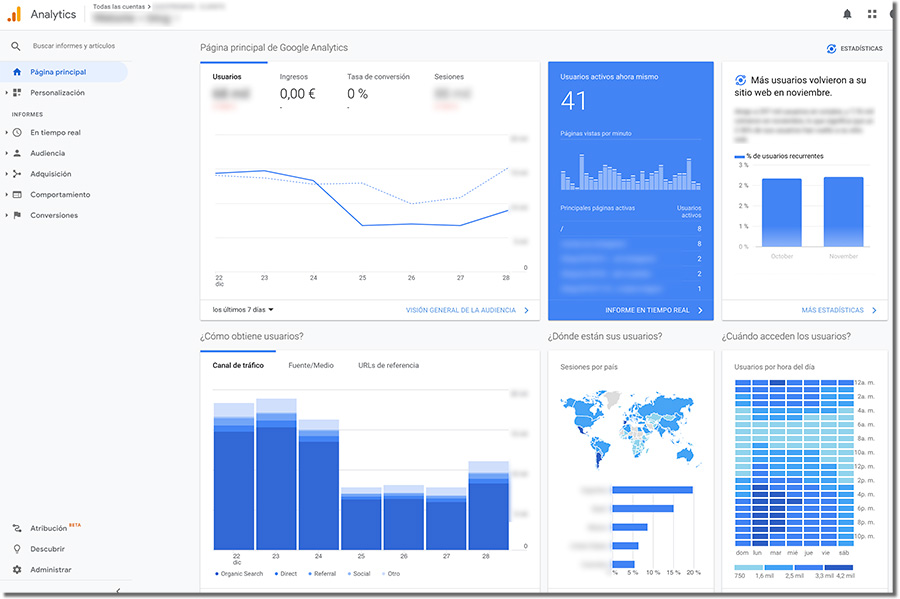Select the Usuarios metric tab

[232, 91]
